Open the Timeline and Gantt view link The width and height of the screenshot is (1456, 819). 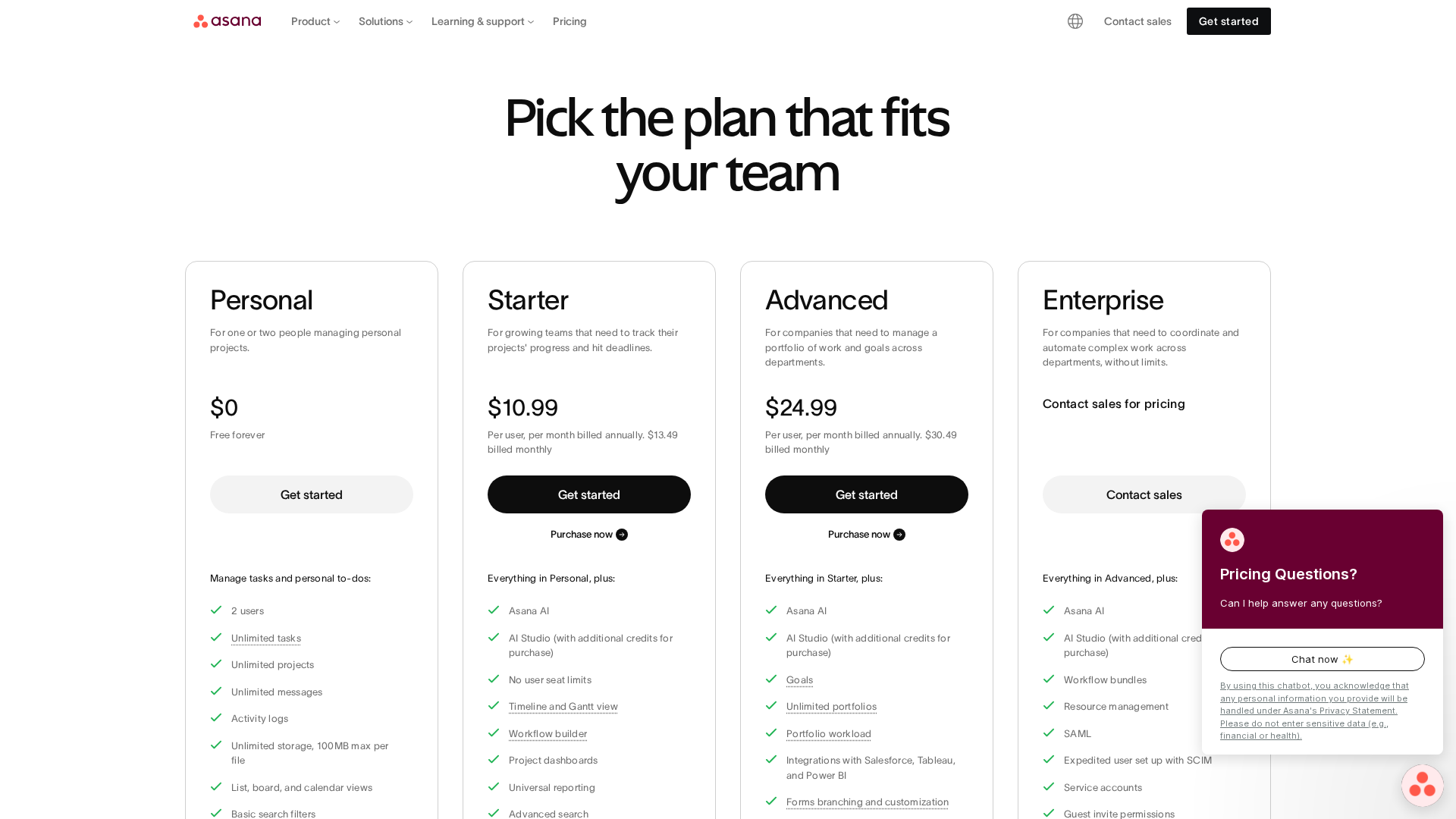coord(563,707)
